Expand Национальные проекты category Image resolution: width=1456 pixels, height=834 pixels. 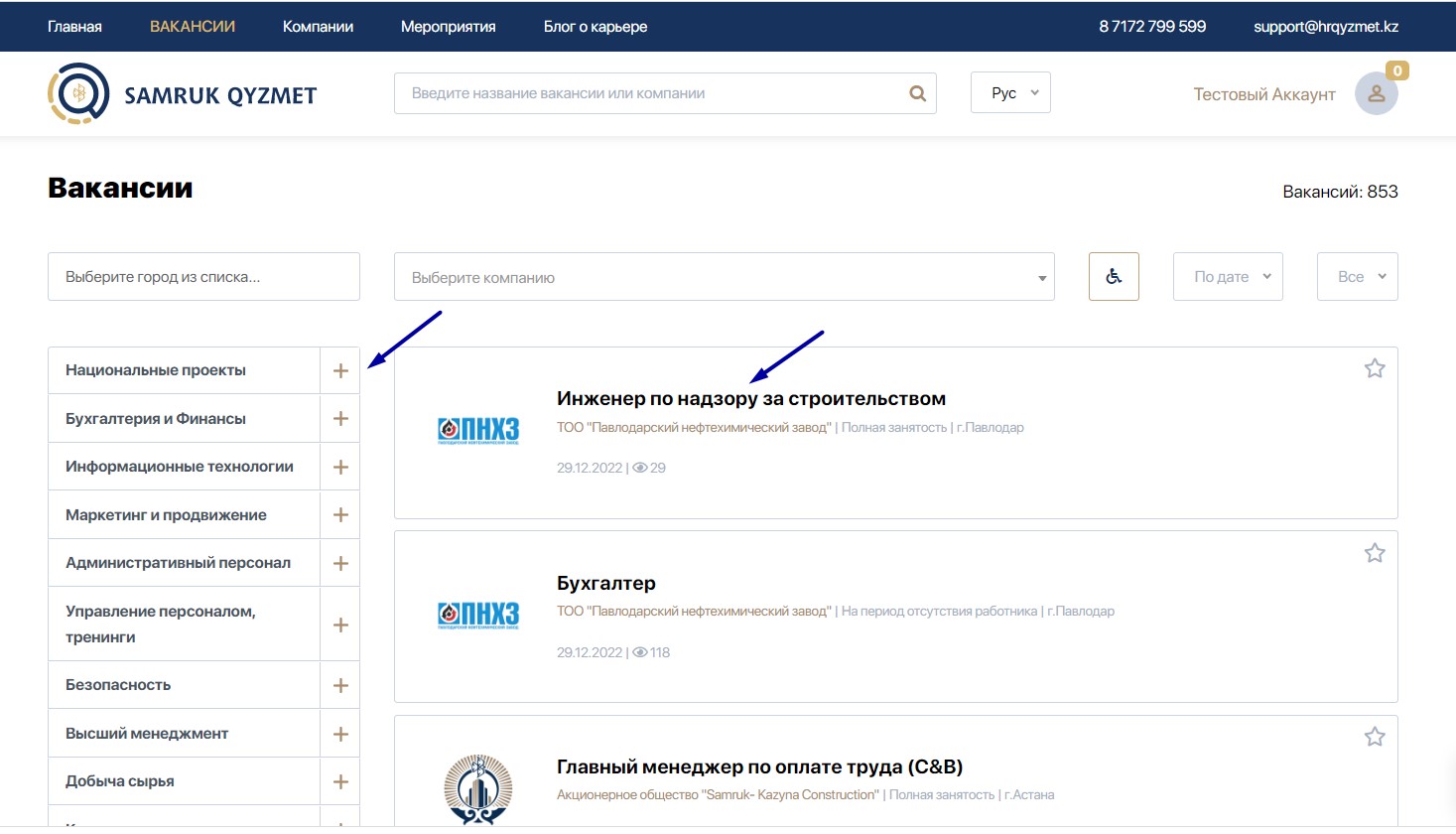340,370
